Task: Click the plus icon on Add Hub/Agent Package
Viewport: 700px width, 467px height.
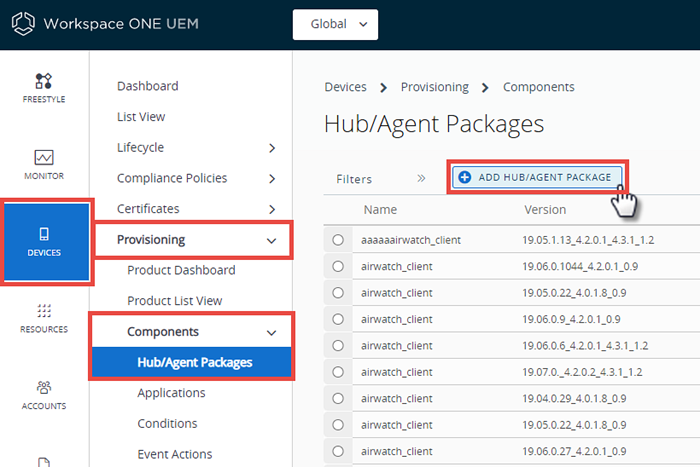Action: pyautogui.click(x=465, y=177)
